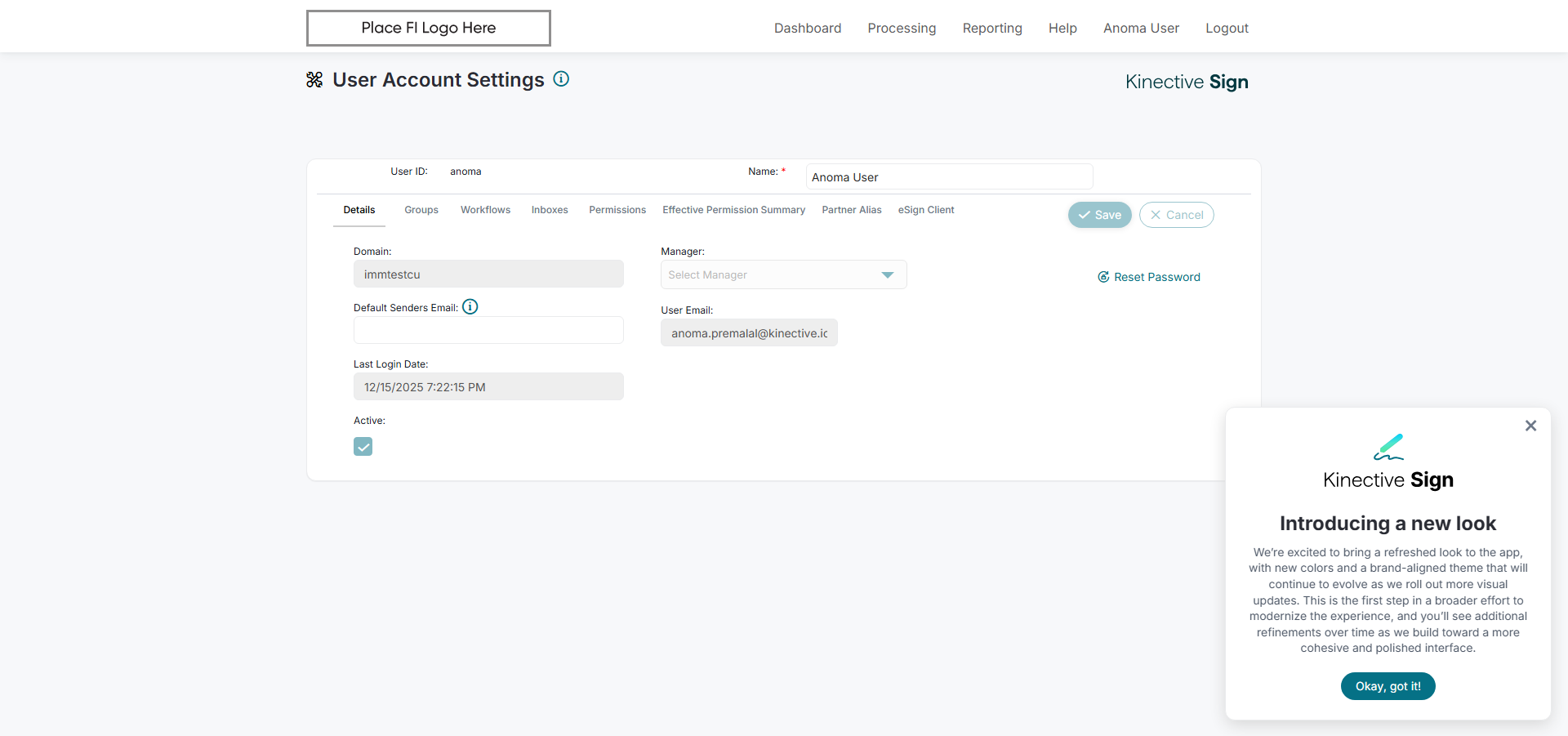Click the User ID value anoma

465,172
